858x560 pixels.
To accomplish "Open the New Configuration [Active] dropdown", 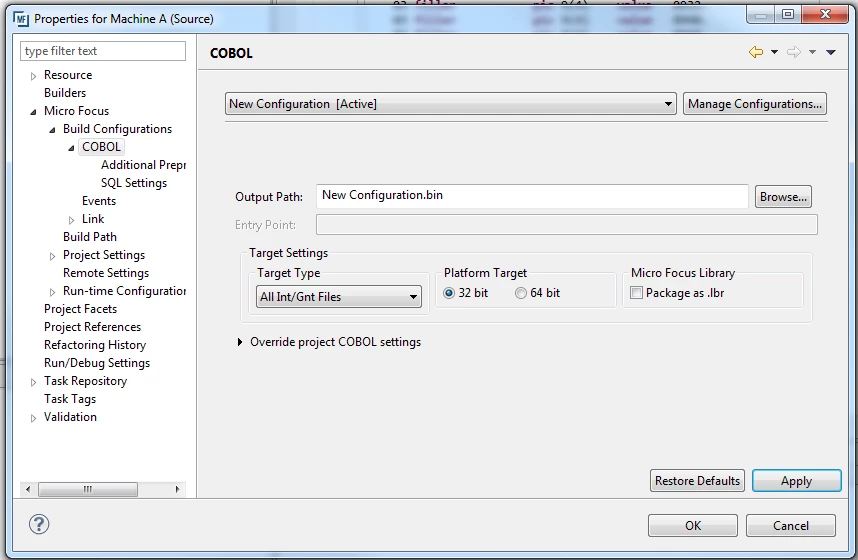I will click(x=450, y=103).
